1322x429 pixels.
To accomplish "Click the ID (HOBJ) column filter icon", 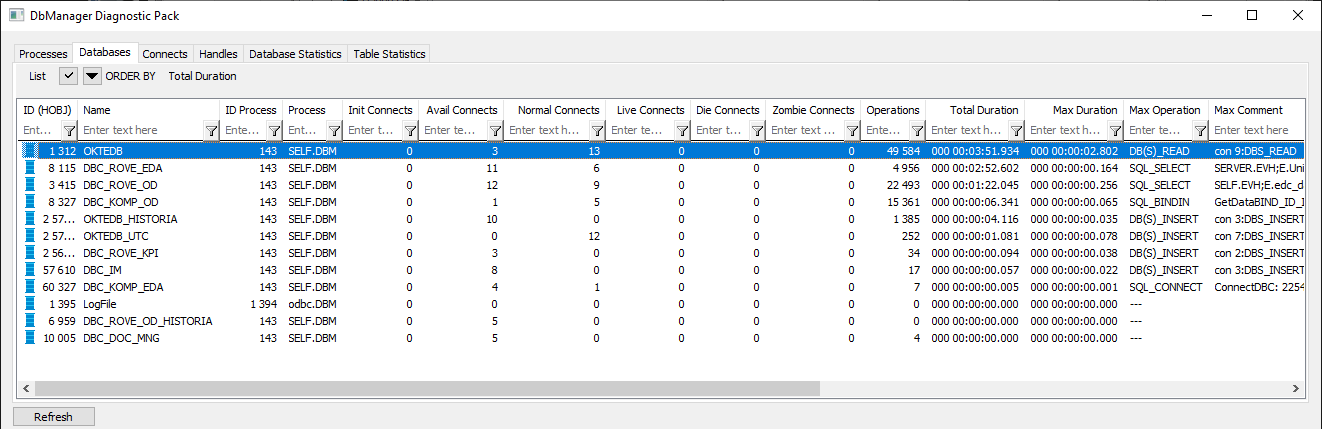I will click(69, 131).
